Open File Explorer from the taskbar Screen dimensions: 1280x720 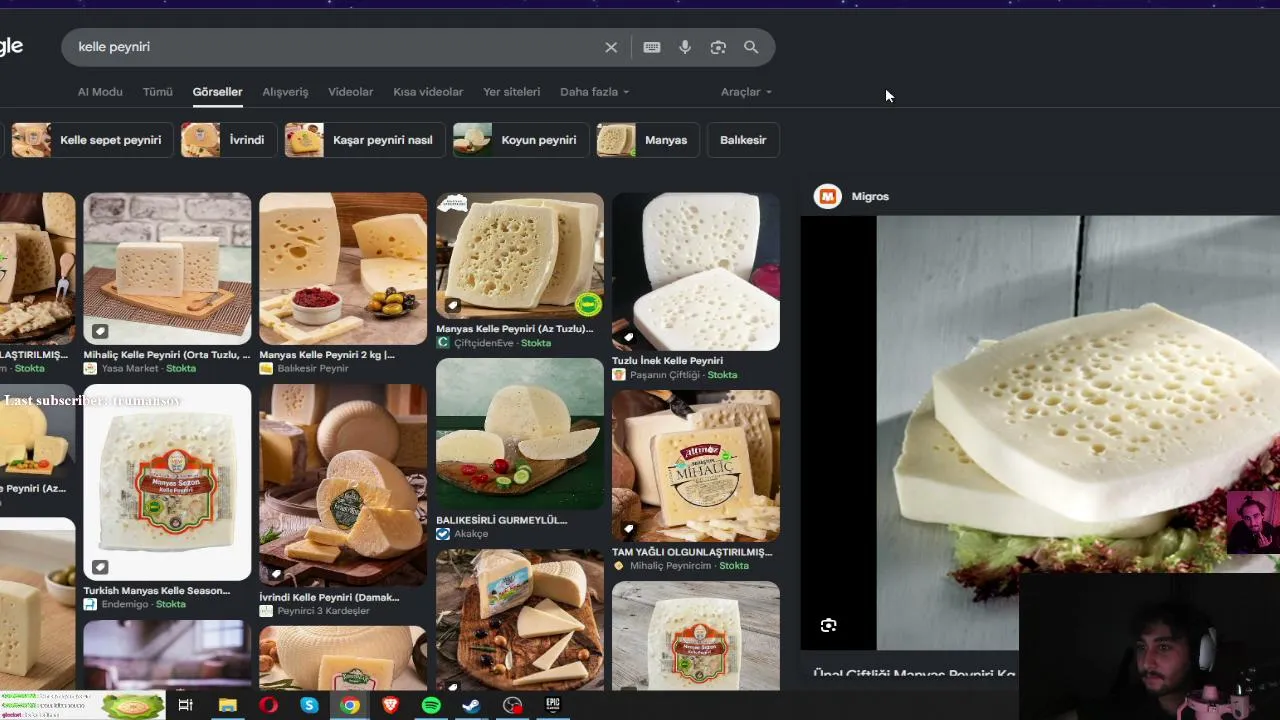tap(228, 705)
